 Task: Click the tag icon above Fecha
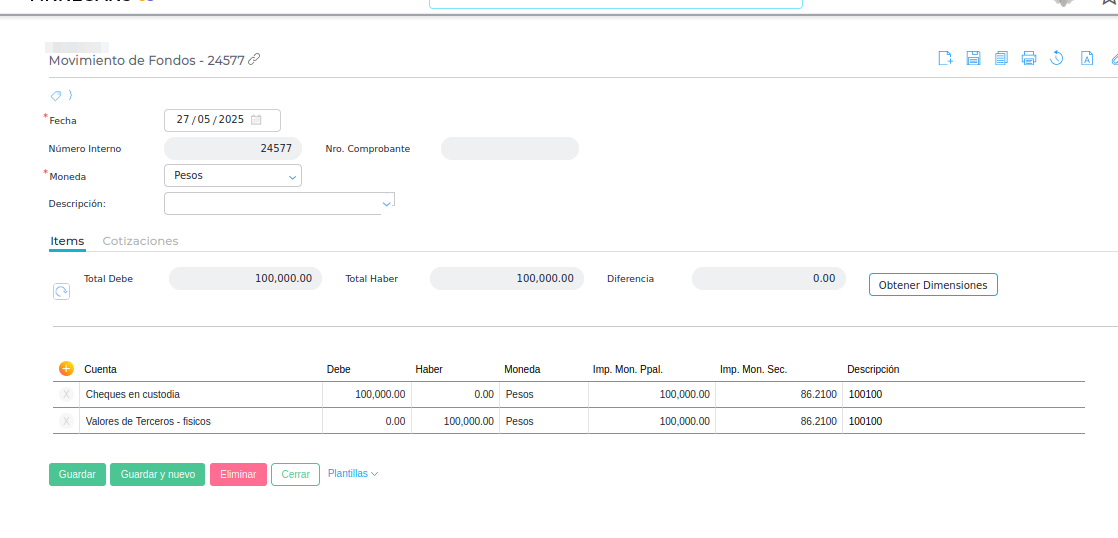pyautogui.click(x=57, y=96)
